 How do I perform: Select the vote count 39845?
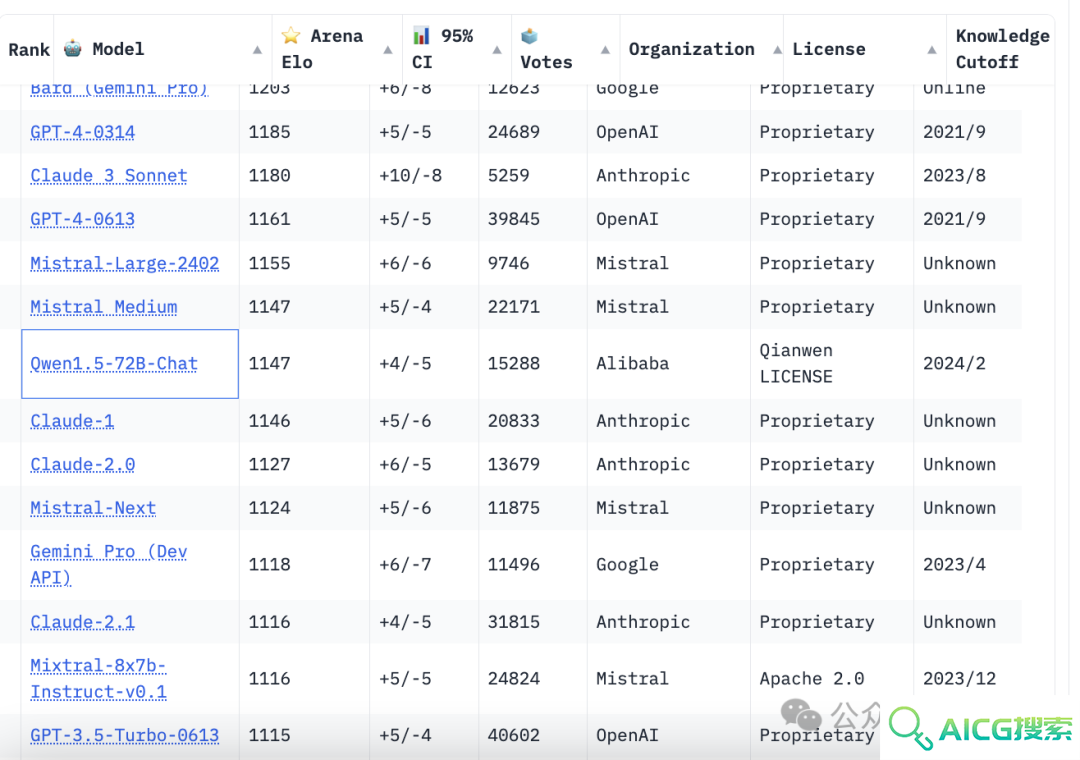point(514,219)
